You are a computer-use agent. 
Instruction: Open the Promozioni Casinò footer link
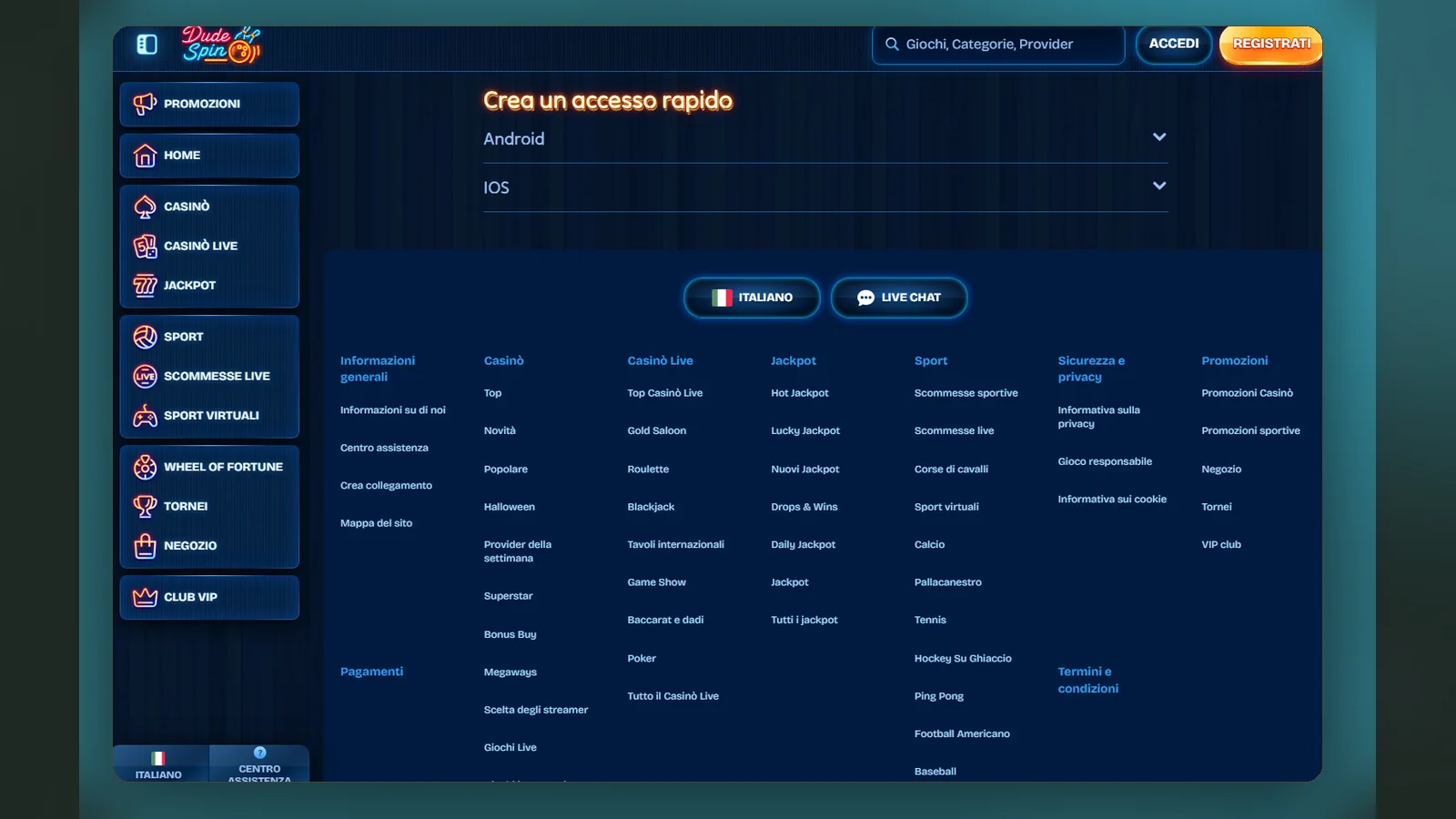[1247, 393]
